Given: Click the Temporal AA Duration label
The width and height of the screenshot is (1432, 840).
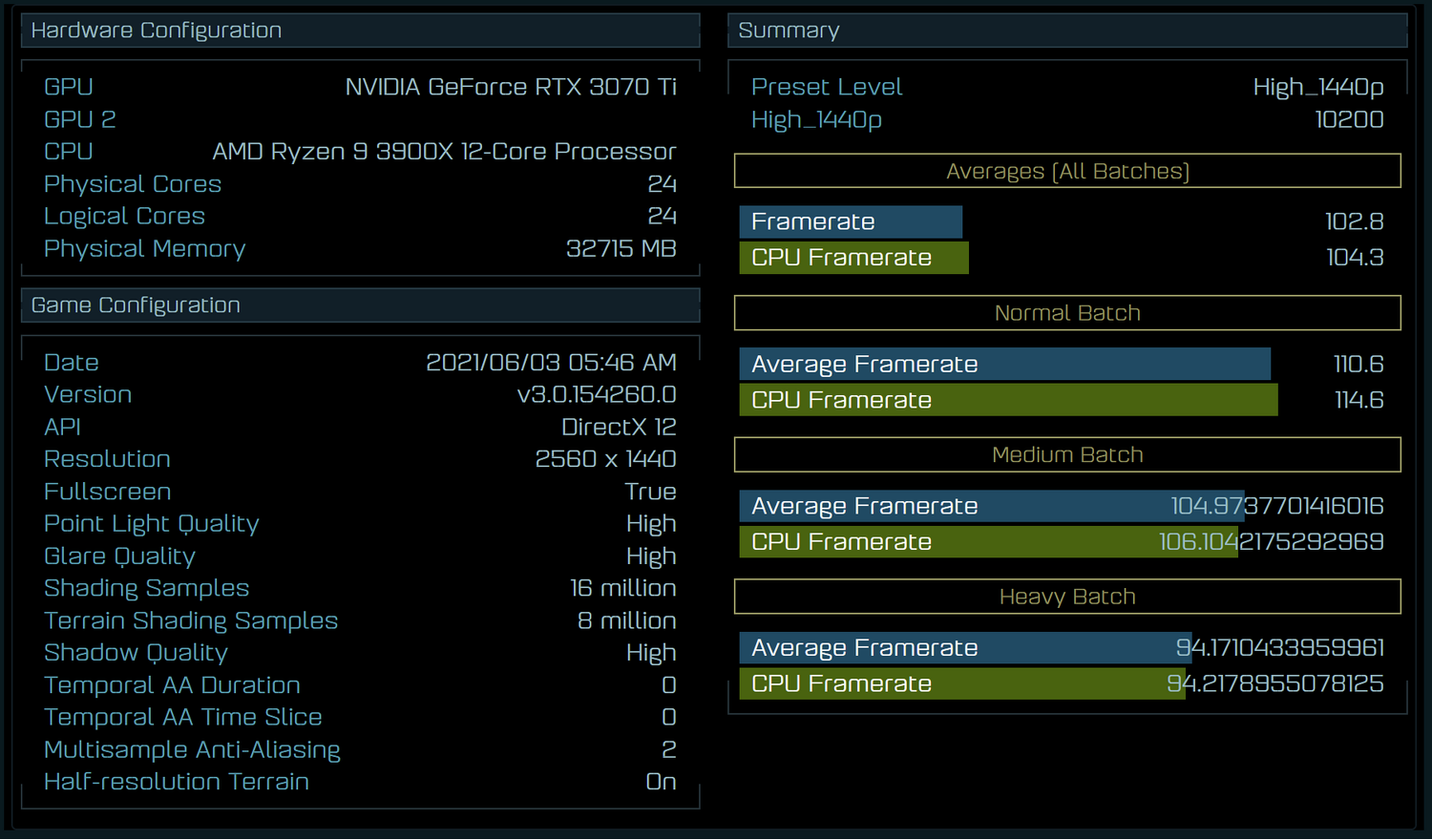Looking at the screenshot, I should [x=173, y=685].
